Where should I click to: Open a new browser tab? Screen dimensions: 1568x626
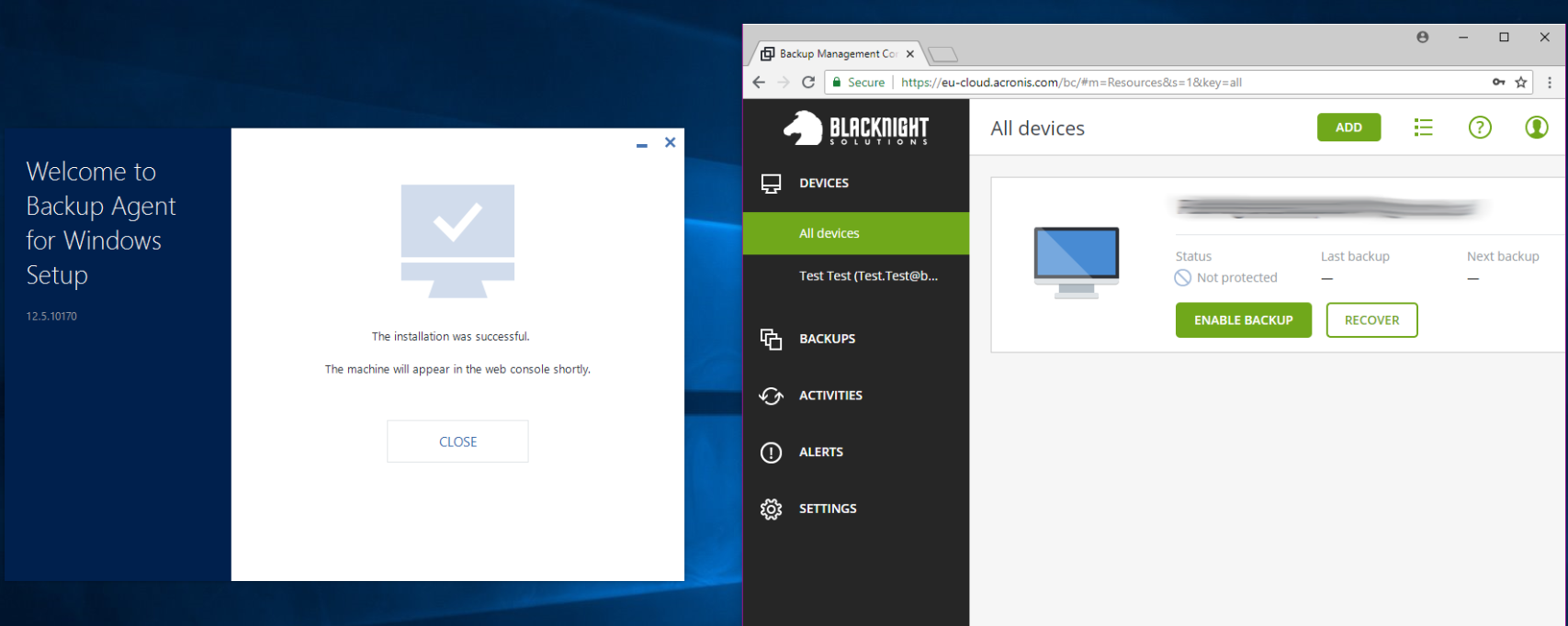coord(943,54)
